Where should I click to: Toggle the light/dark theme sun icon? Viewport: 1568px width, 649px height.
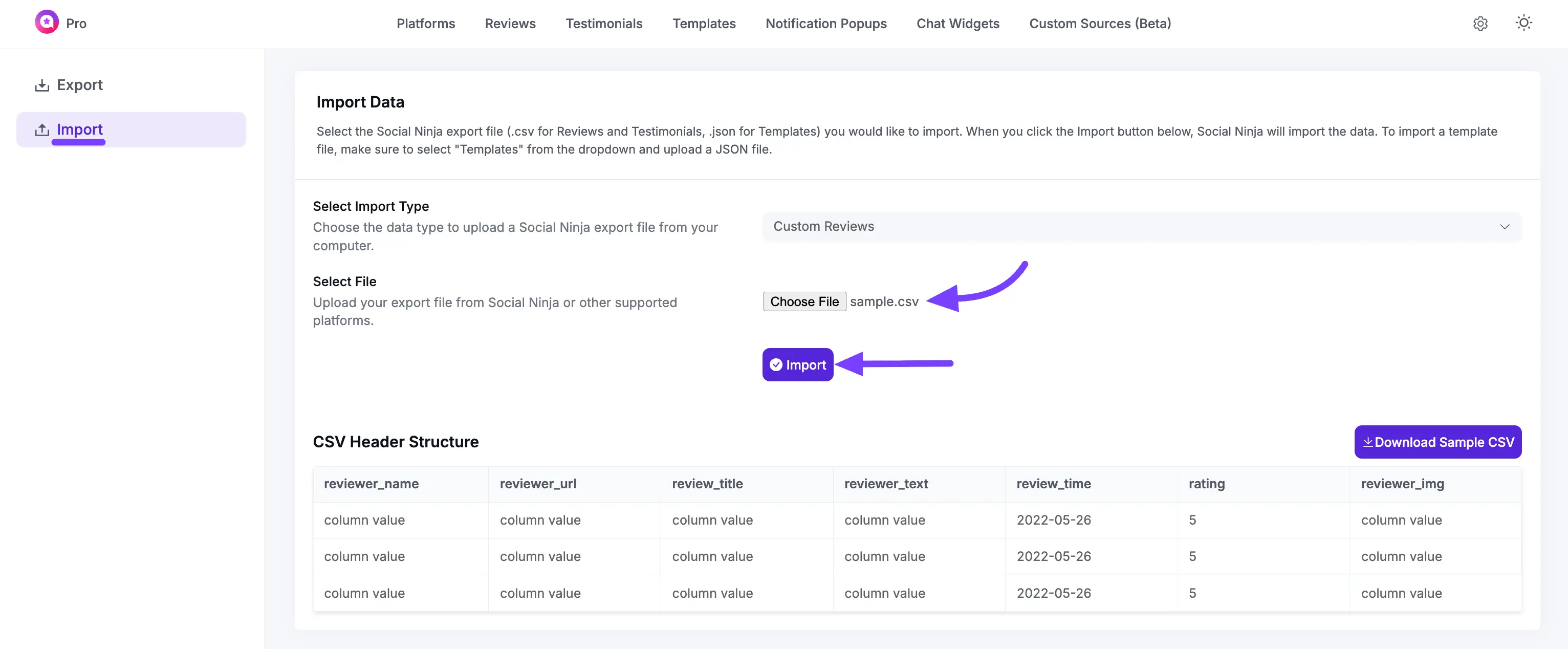(x=1523, y=23)
